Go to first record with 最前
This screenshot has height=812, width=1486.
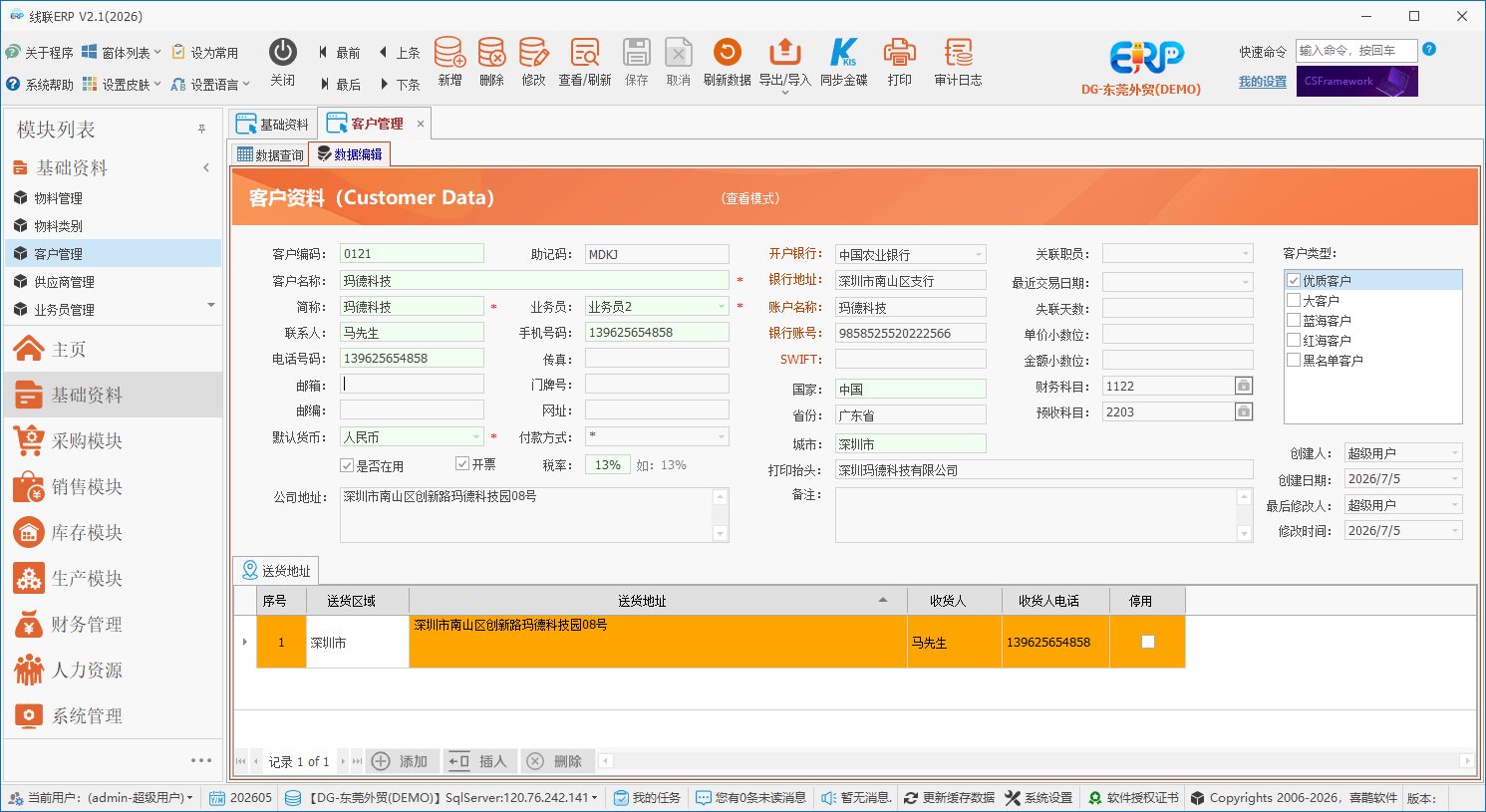click(339, 53)
